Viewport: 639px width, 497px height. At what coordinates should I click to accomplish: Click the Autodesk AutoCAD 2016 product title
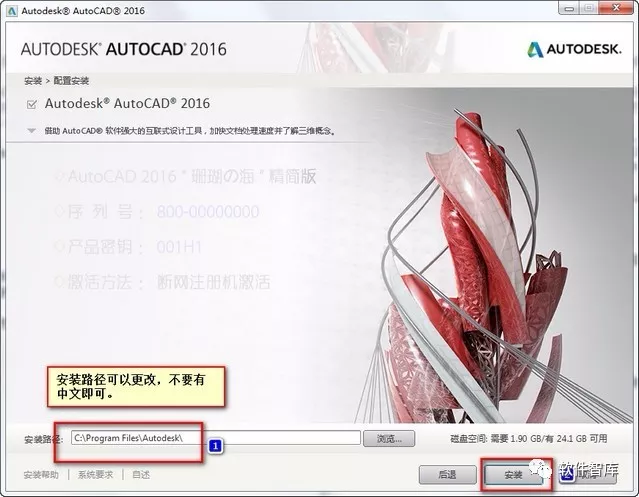point(127,103)
